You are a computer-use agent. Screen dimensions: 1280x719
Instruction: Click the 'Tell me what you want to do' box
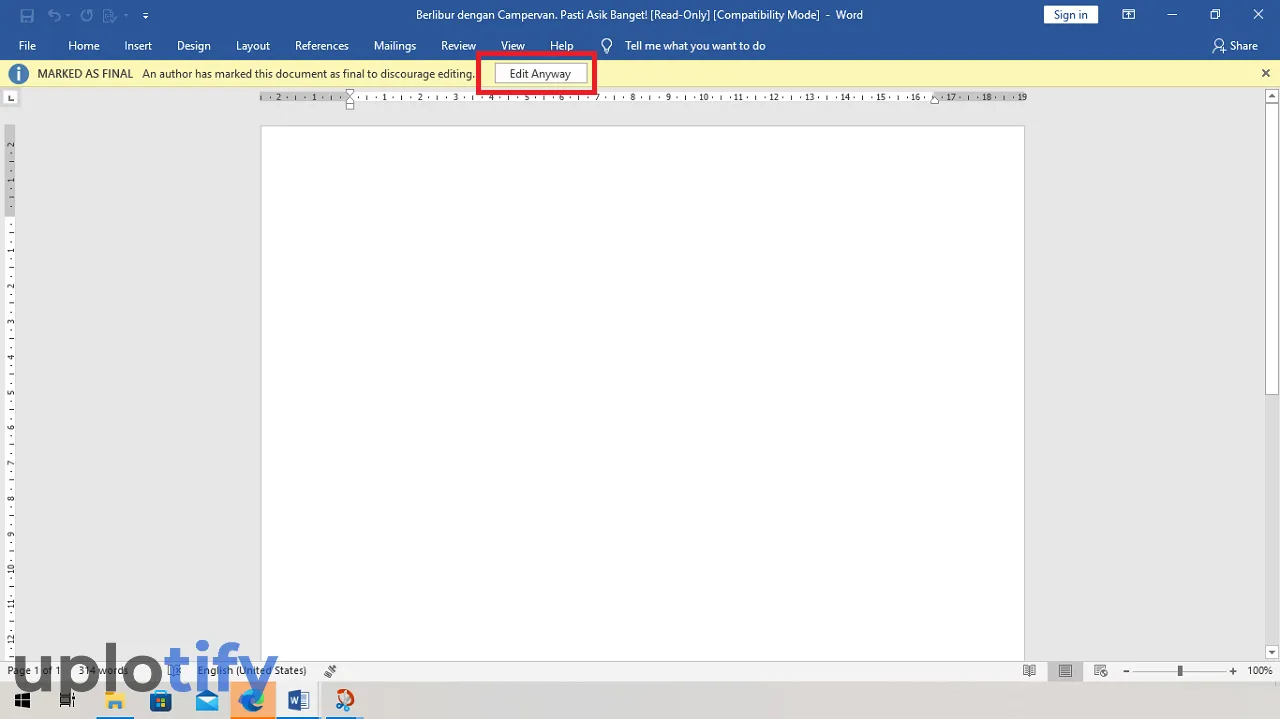tap(695, 46)
